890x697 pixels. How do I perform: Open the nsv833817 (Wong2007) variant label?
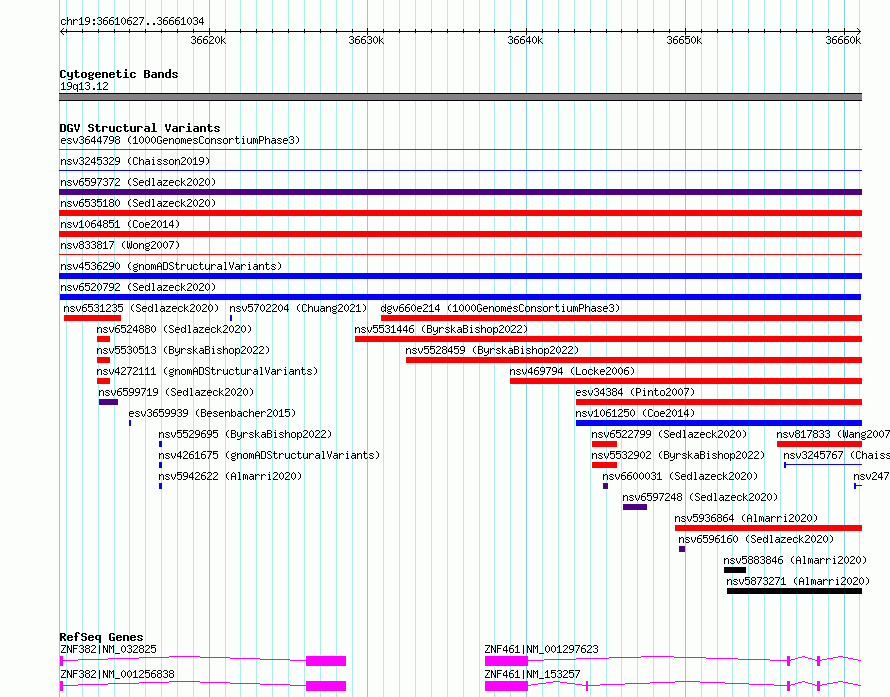pos(120,245)
